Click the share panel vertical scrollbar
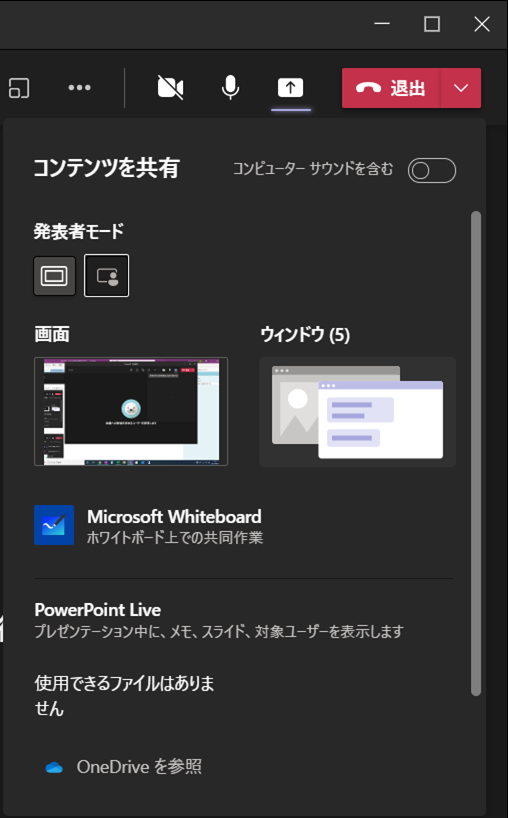This screenshot has height=818, width=508. point(476,453)
